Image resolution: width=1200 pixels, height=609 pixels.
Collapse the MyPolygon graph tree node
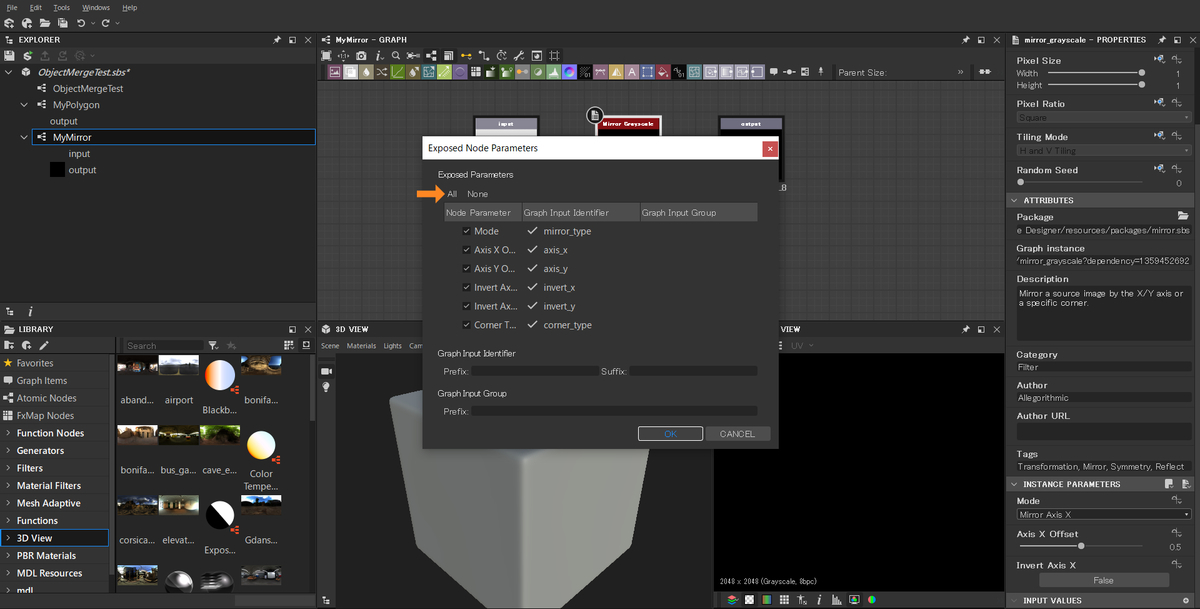tap(25, 104)
